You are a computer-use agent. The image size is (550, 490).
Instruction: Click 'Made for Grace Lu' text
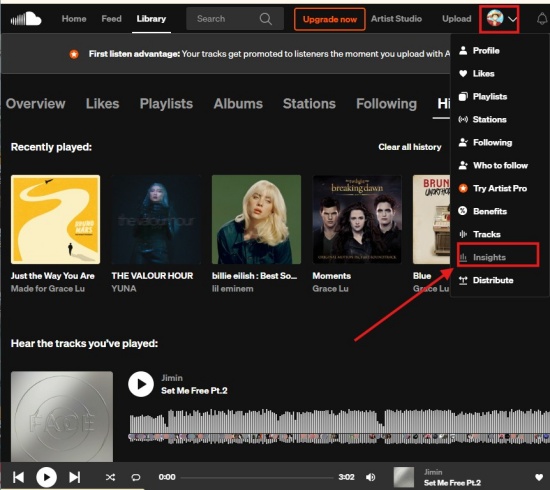48,289
